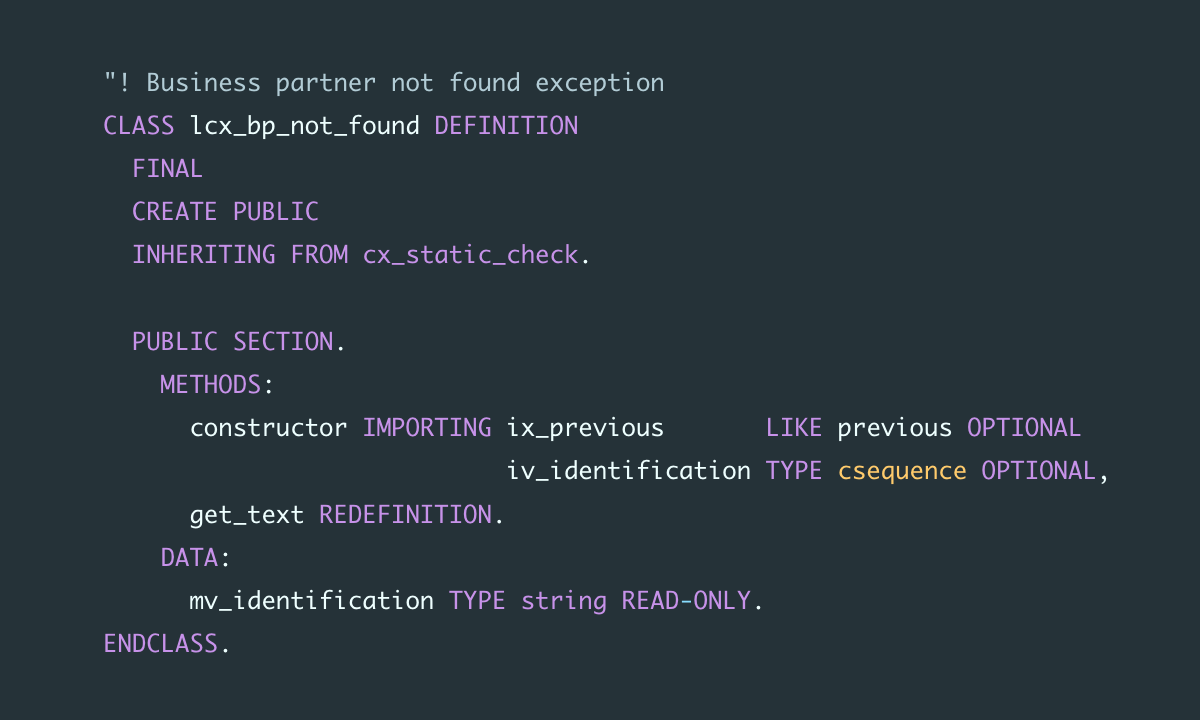Select the ix_previous parameter name
Viewport: 1200px width, 720px height.
(x=585, y=428)
